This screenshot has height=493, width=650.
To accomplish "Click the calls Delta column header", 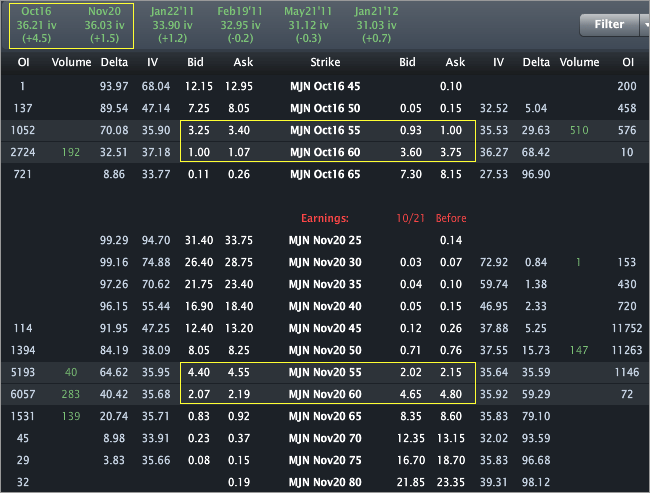I will click(x=114, y=62).
